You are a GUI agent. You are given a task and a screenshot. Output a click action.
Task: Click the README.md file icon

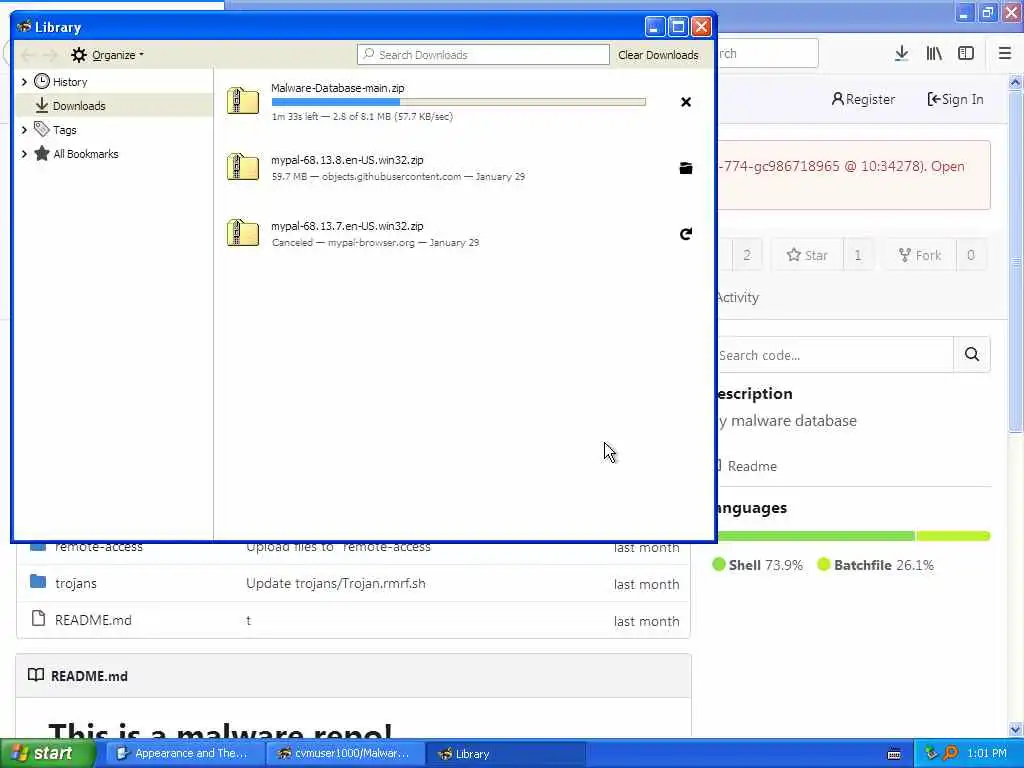39,618
